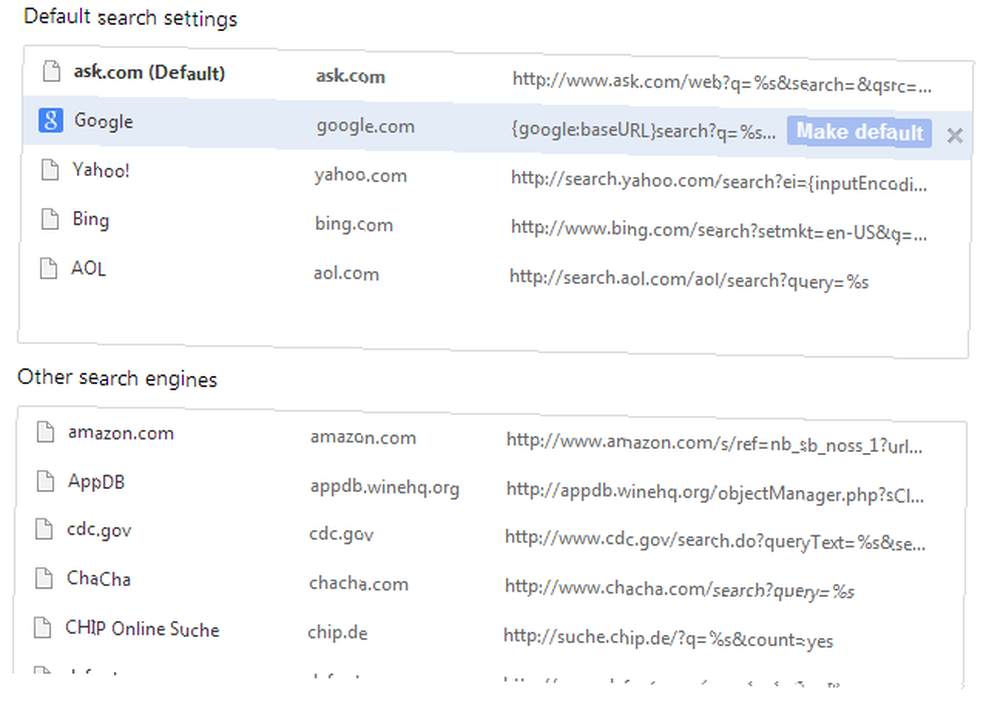The image size is (1000, 703).
Task: Click the www.ask.com/web search URL
Action: coord(722,82)
